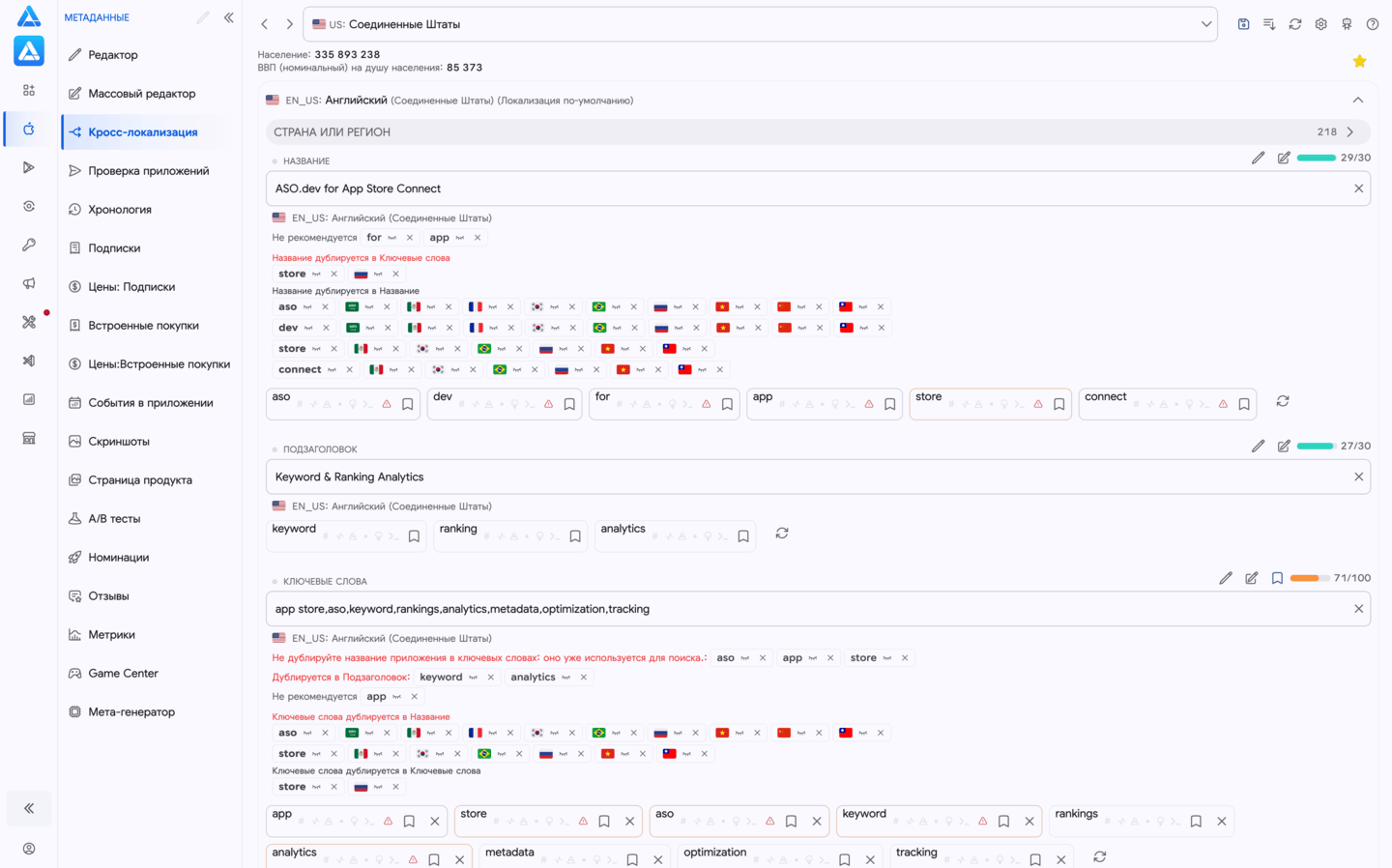This screenshot has width=1392, height=868.
Task: Toggle the yellow favorite star
Action: tap(1360, 62)
